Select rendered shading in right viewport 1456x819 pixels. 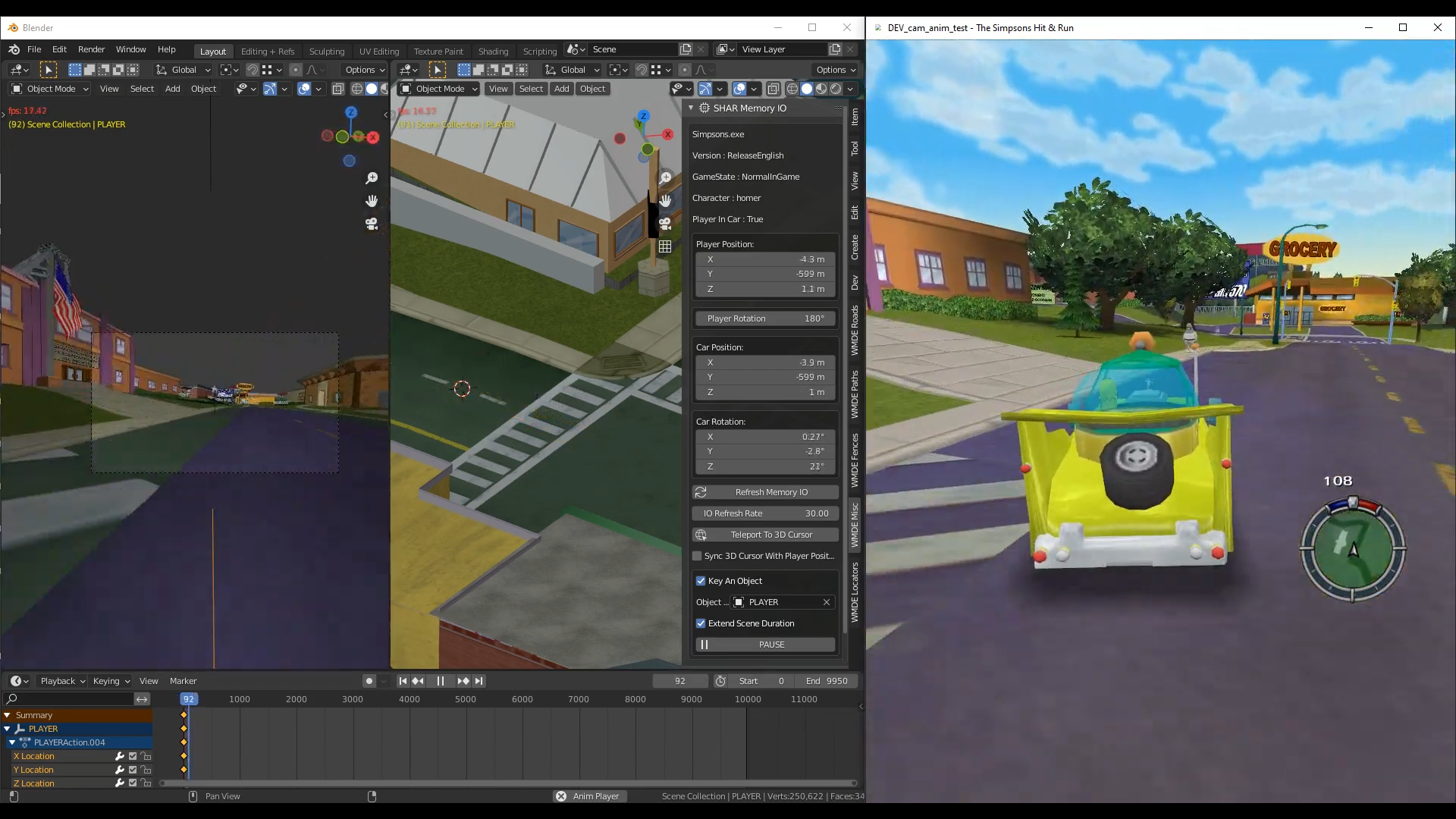click(836, 89)
